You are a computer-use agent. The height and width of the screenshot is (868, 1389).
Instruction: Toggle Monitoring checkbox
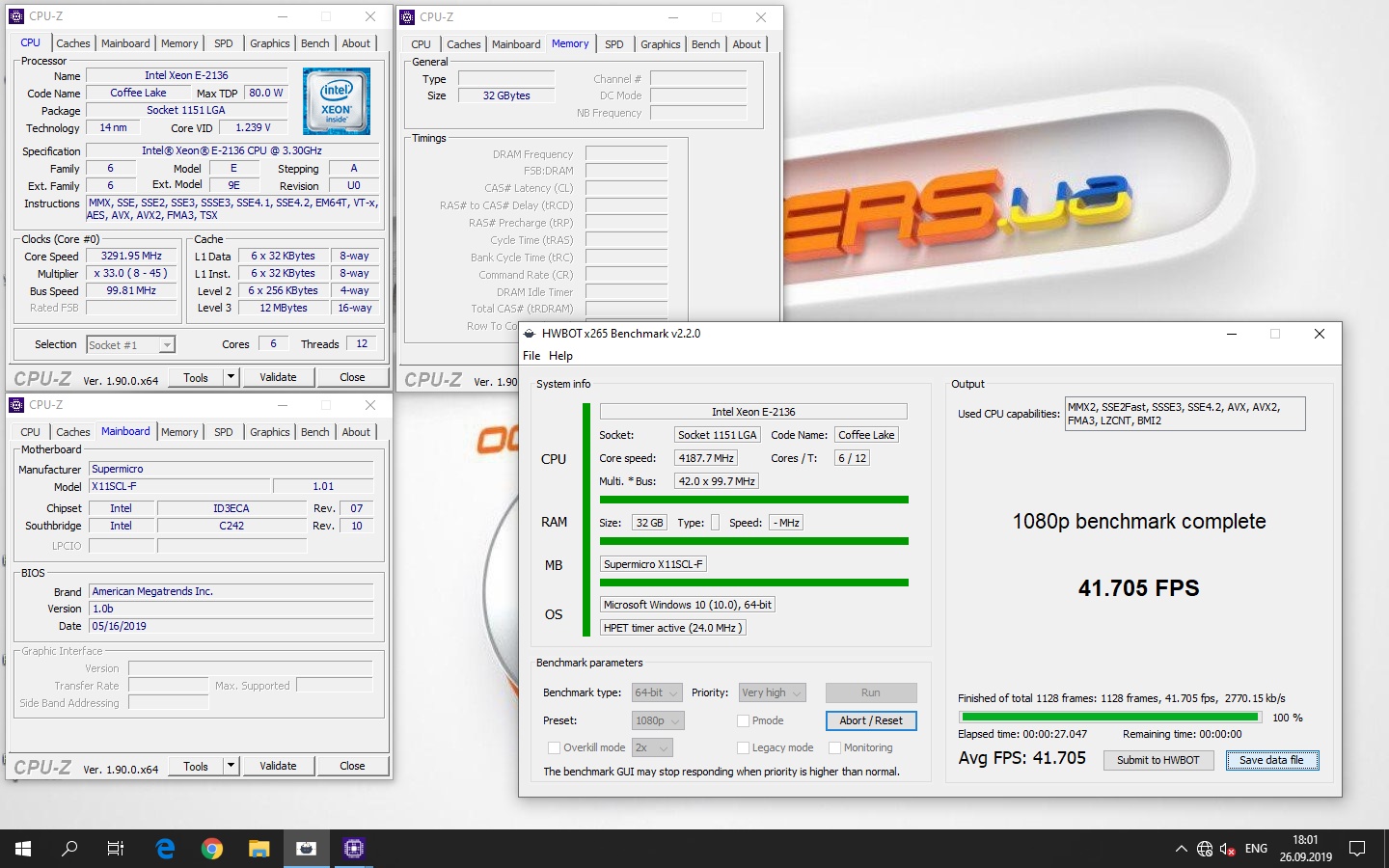click(x=835, y=747)
